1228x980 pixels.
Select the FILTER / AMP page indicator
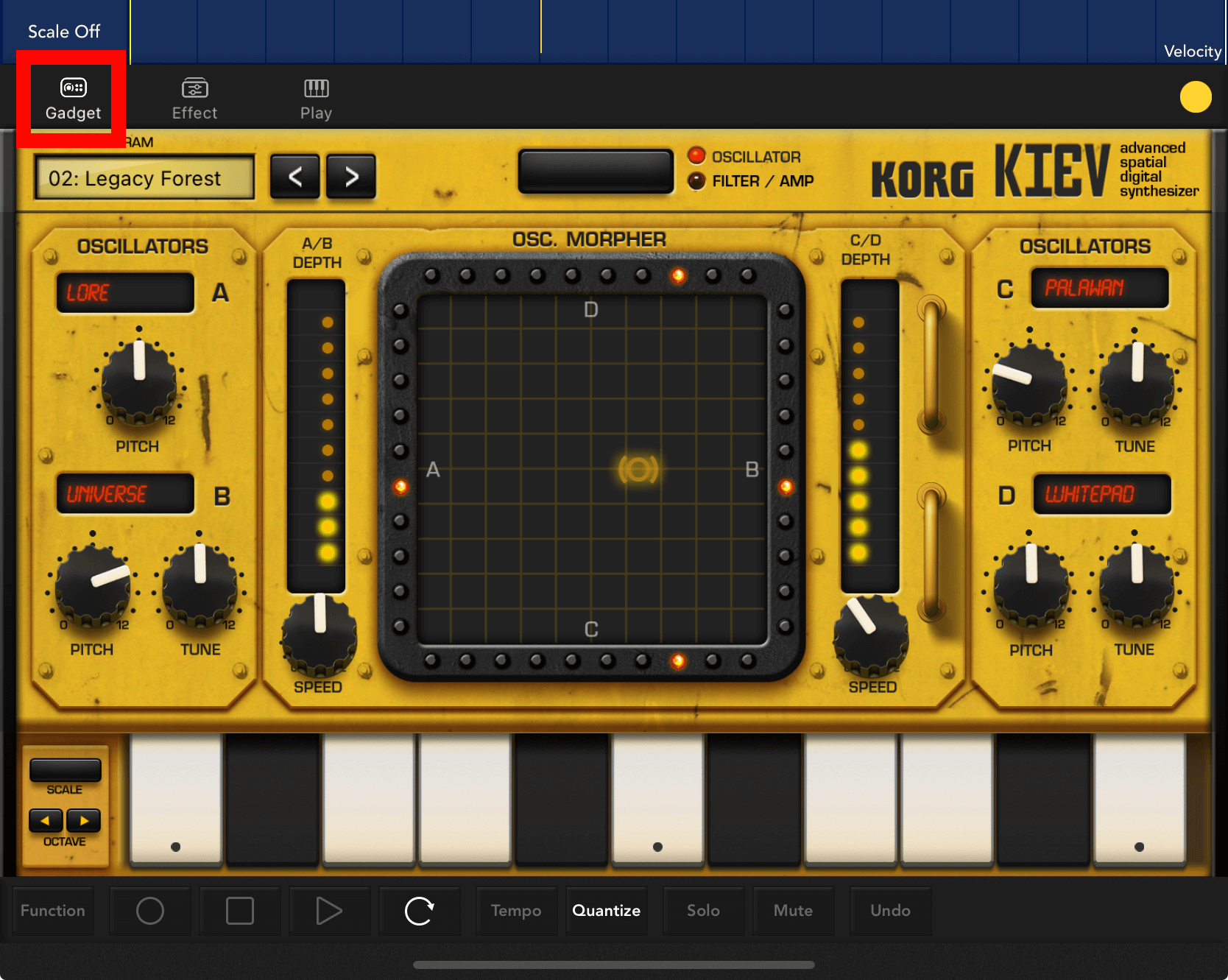(751, 181)
